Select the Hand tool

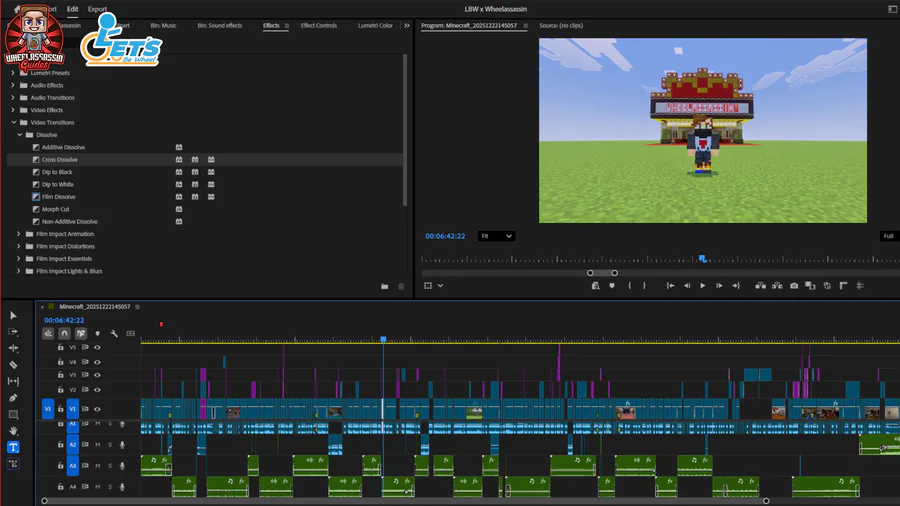click(x=13, y=430)
